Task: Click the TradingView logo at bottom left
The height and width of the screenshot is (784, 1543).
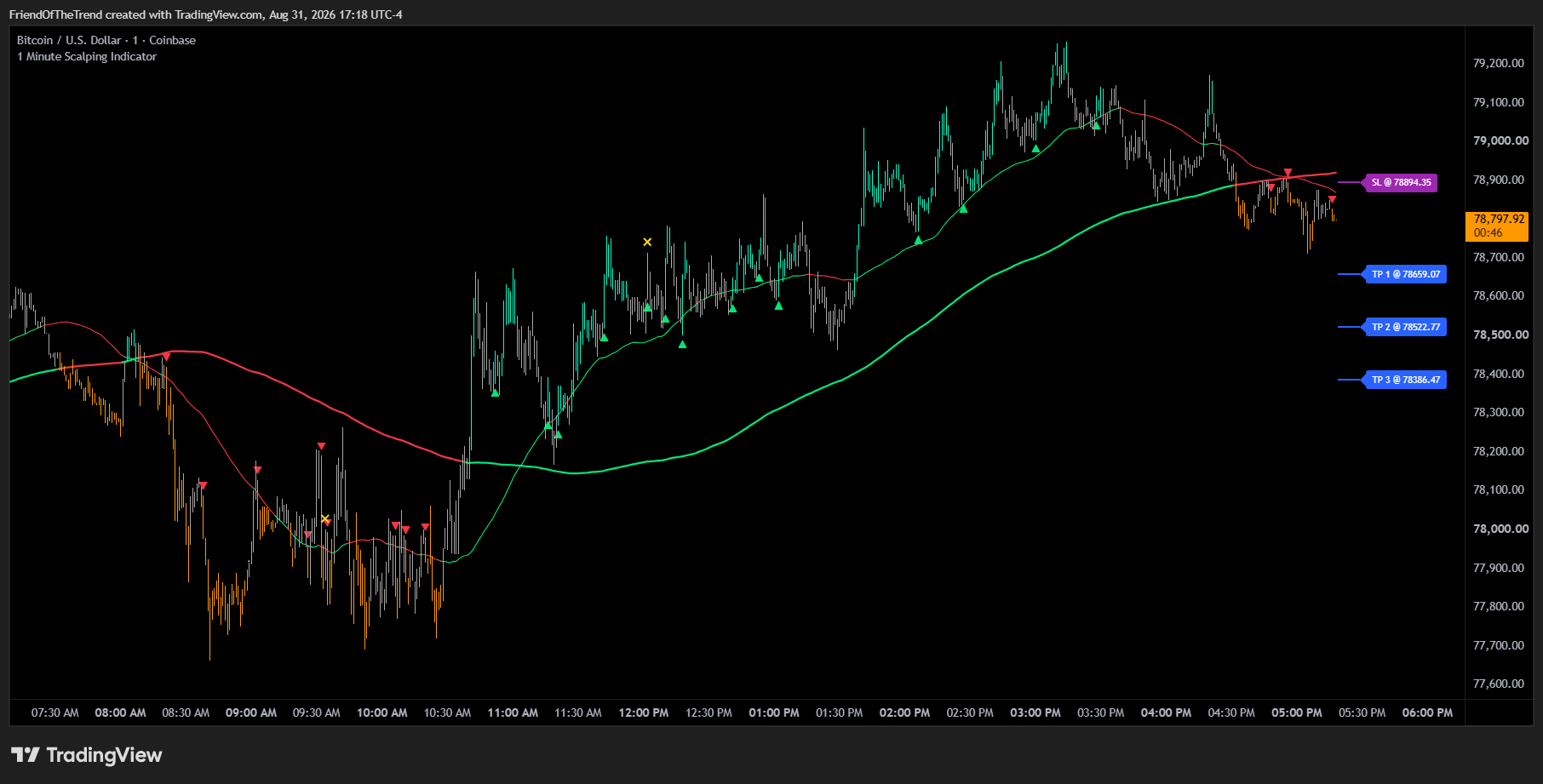Action: click(86, 755)
